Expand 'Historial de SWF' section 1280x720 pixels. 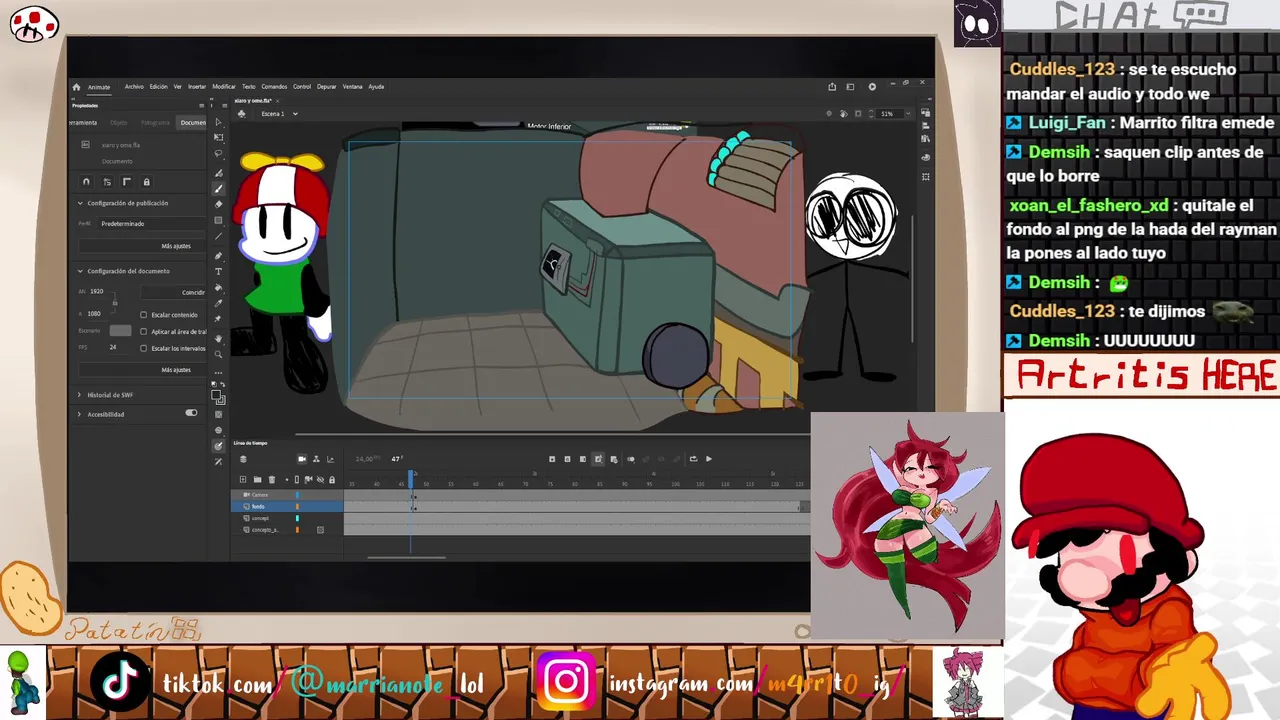coord(80,395)
